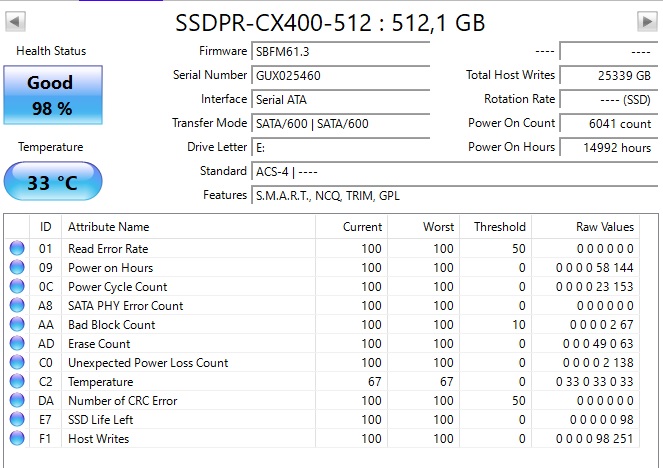Click raw value 0 0 0 0 23 153
The width and height of the screenshot is (663, 468).
coord(595,287)
